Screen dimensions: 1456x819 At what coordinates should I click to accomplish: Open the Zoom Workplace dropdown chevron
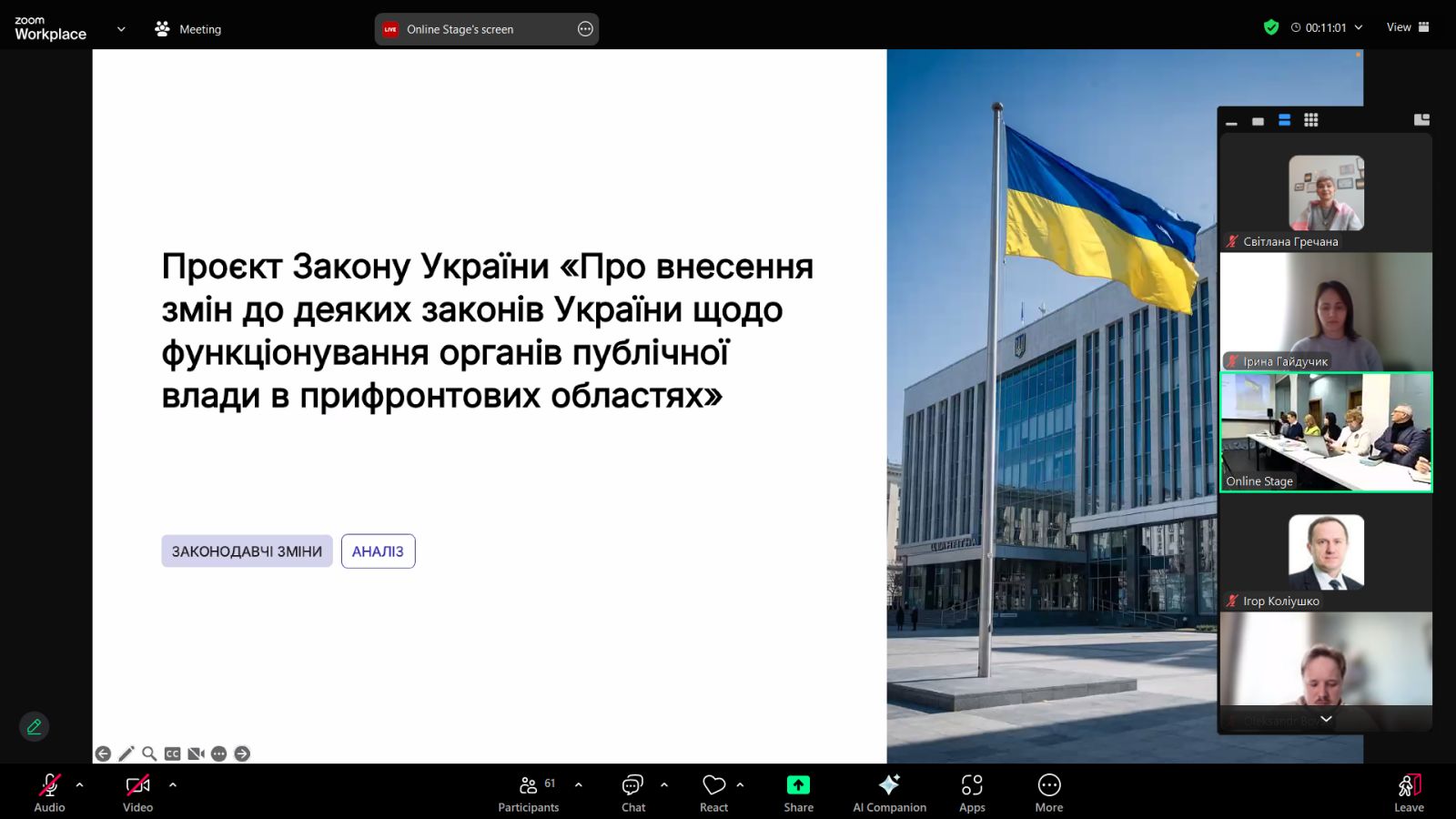[121, 29]
